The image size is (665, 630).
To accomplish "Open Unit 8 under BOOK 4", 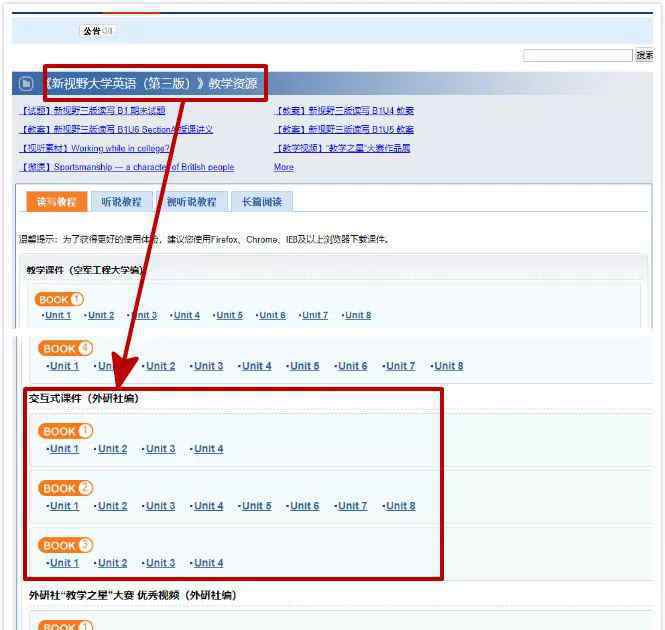I will 449,366.
